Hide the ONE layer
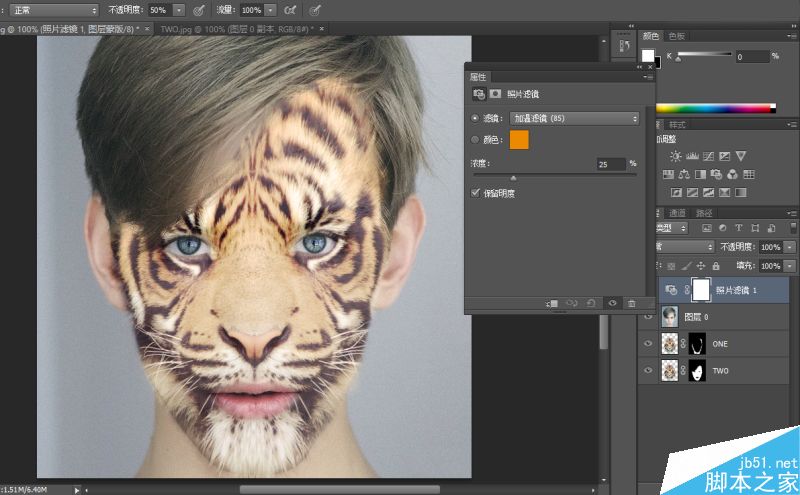 tap(648, 344)
